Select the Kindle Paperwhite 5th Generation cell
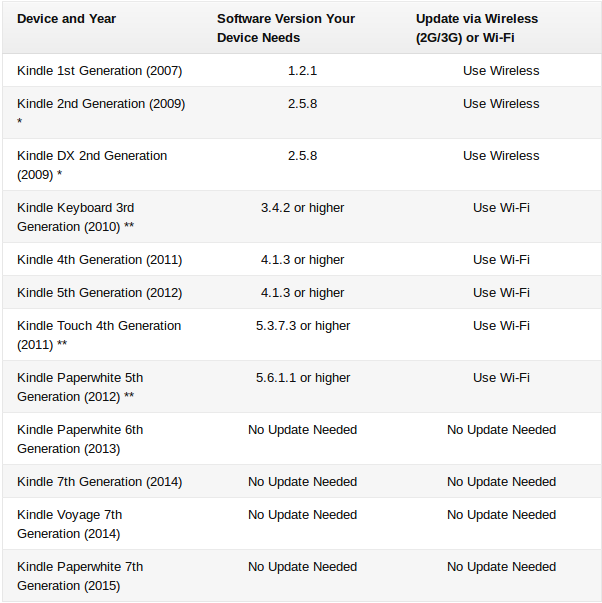602x603 pixels. tap(80, 387)
